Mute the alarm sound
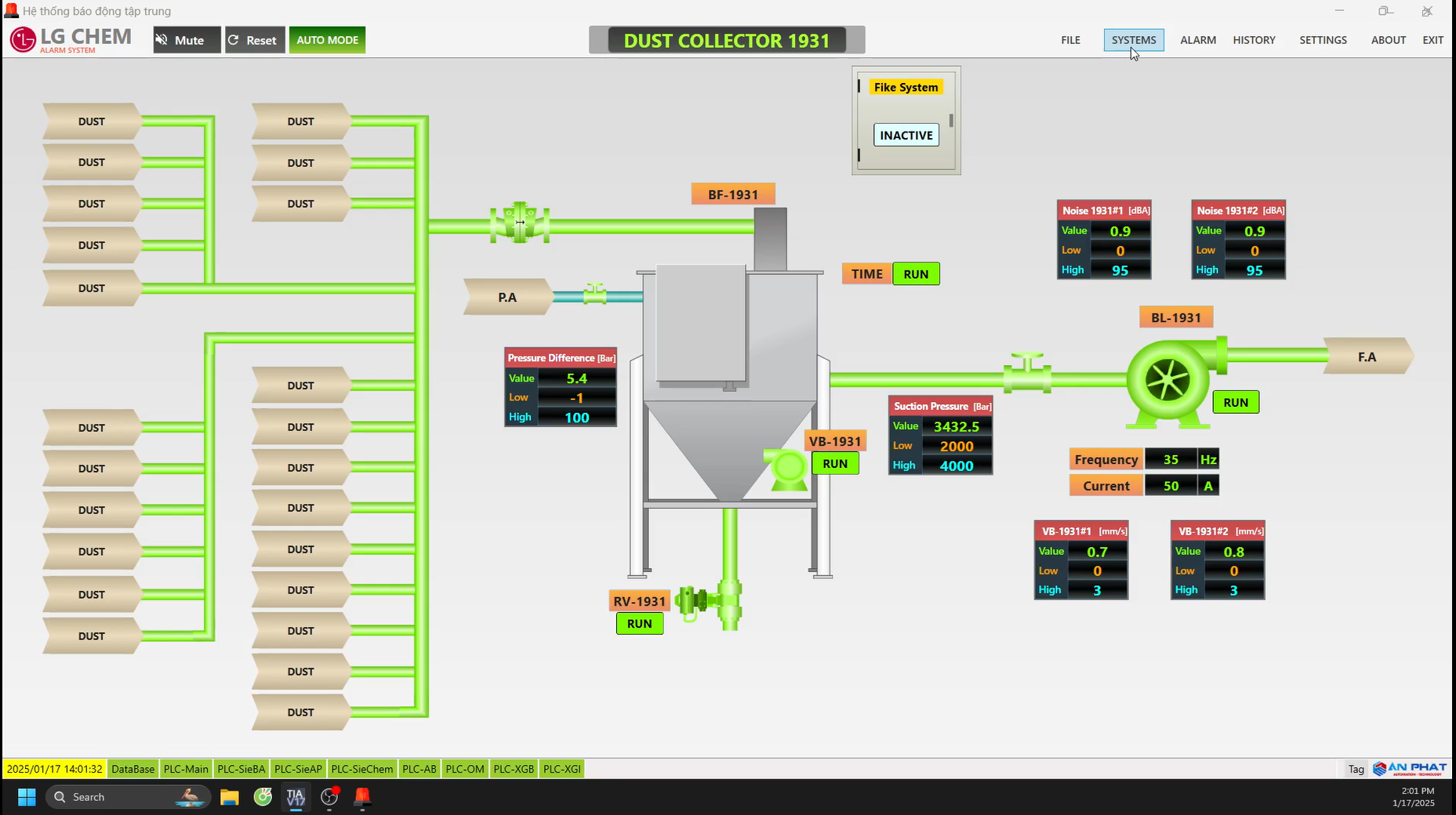Image resolution: width=1456 pixels, height=815 pixels. tap(187, 40)
